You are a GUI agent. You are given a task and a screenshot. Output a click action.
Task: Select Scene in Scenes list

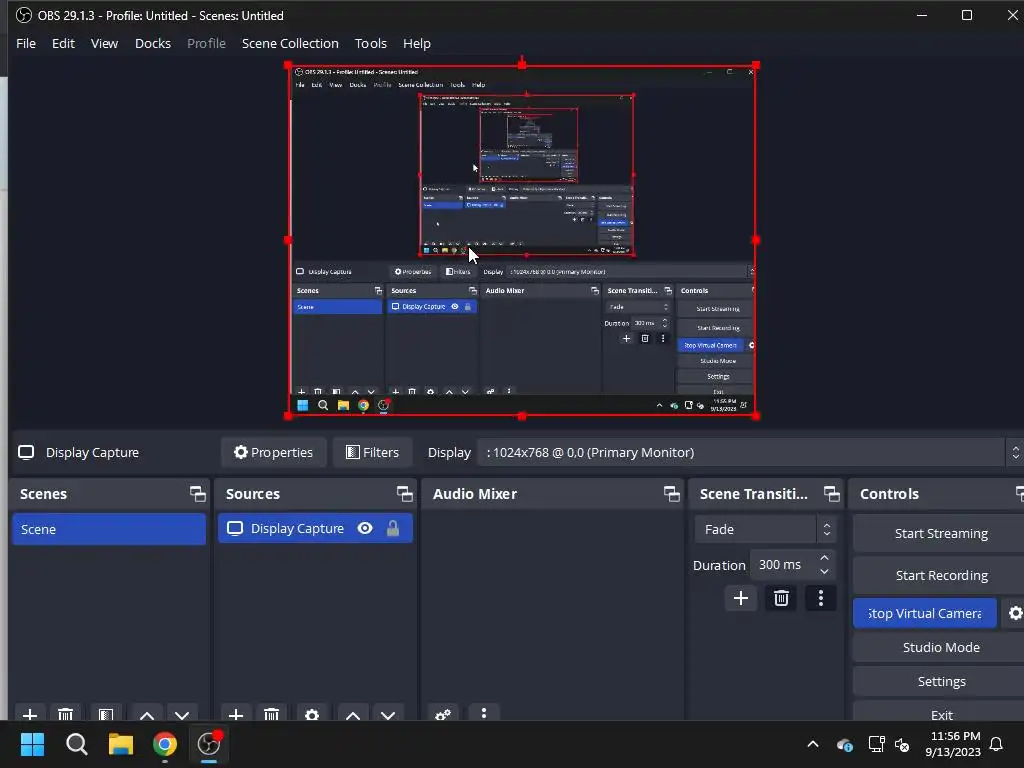[x=109, y=529]
